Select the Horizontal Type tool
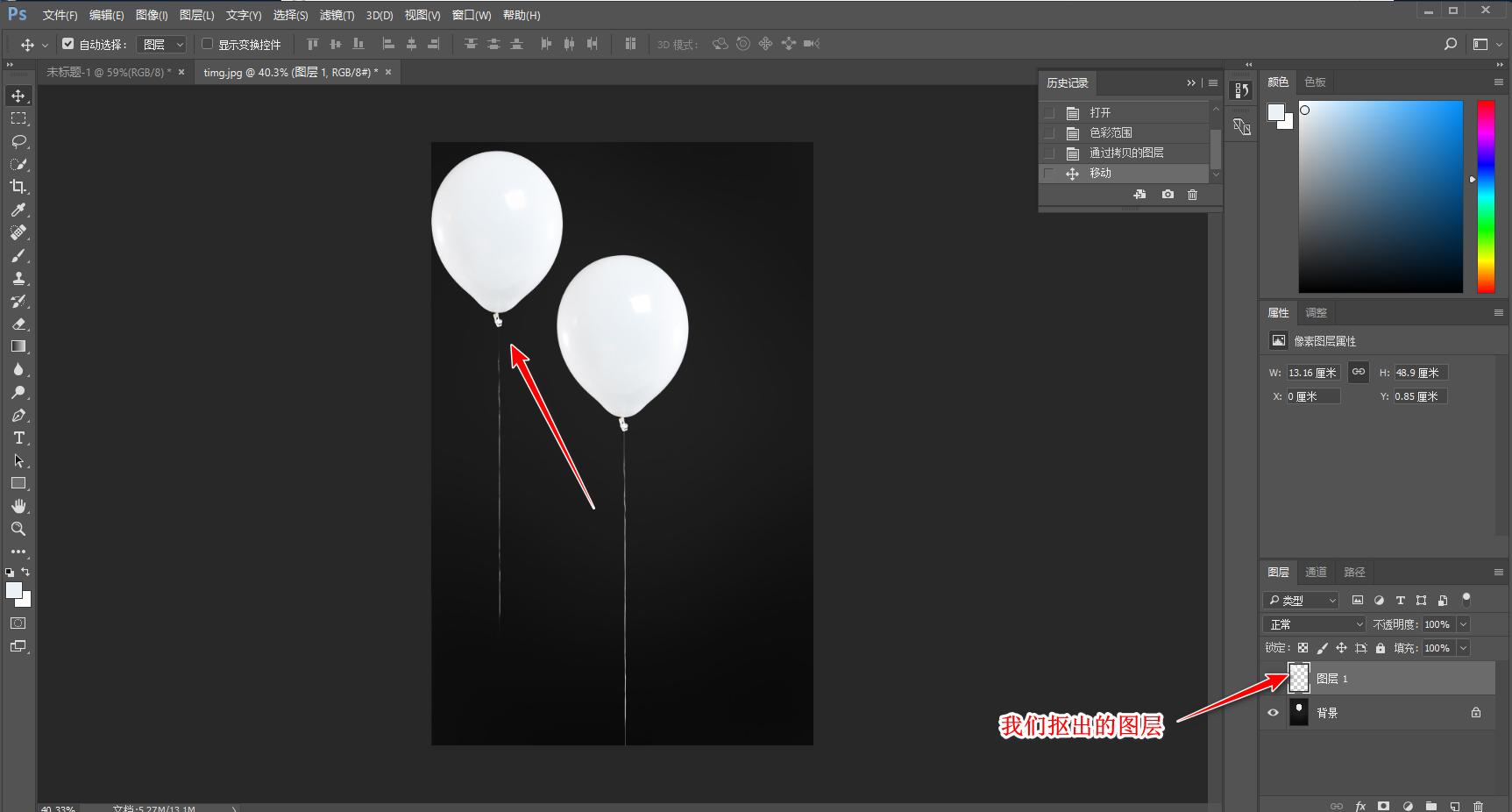 [x=18, y=438]
